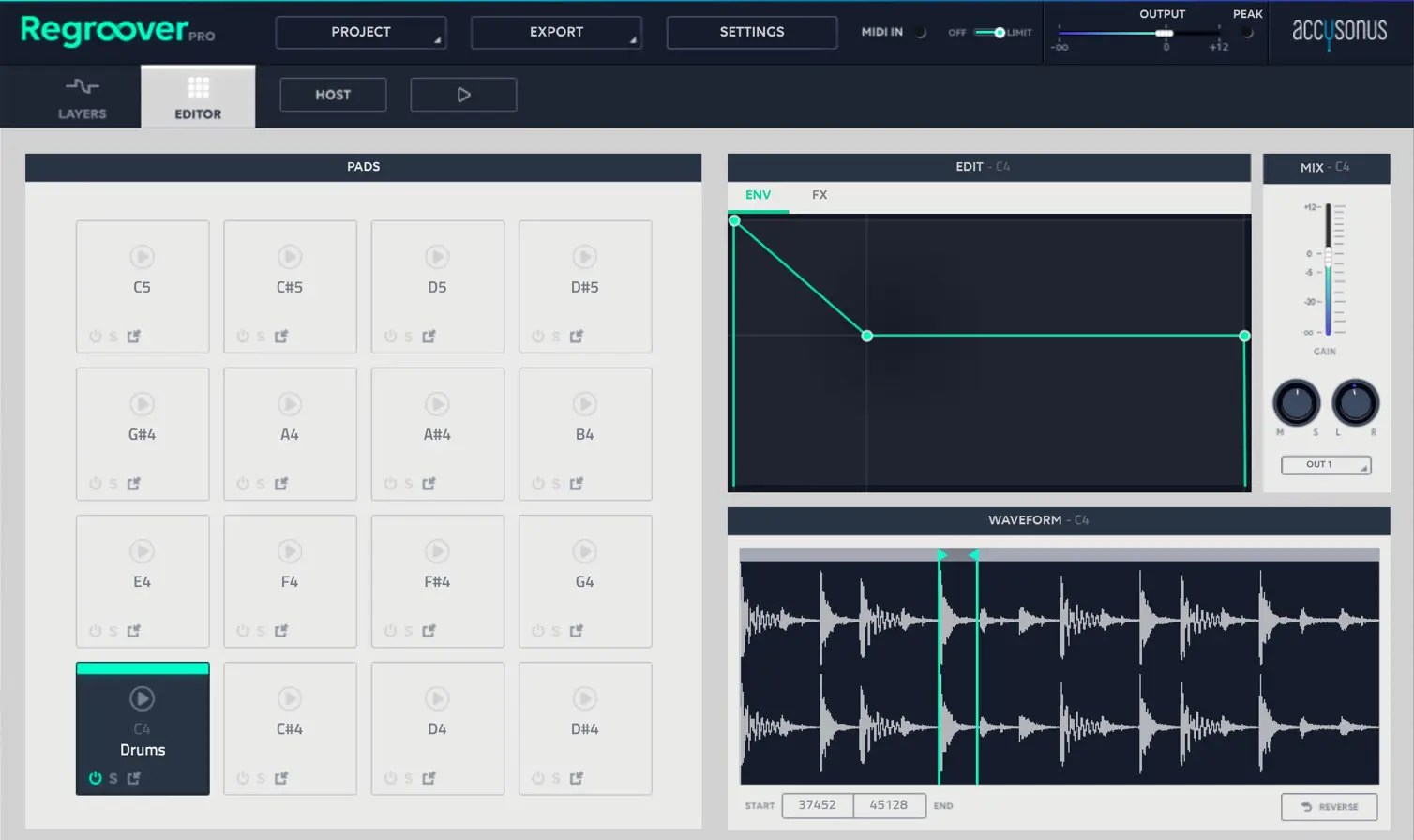Image resolution: width=1414 pixels, height=840 pixels.
Task: Move the OUTPUT volume slider
Action: coord(1163,32)
